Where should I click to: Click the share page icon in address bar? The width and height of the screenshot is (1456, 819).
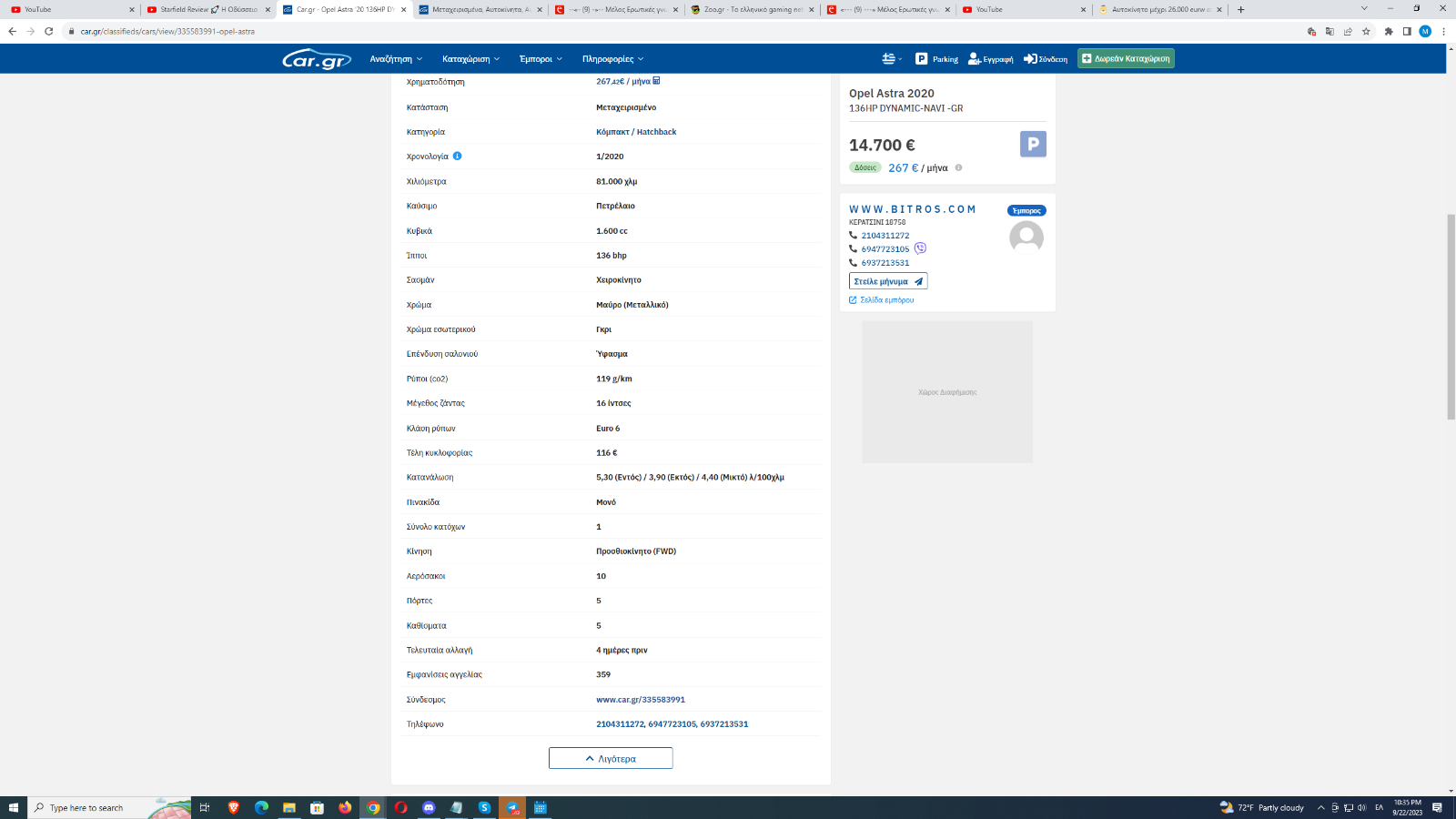(x=1348, y=31)
